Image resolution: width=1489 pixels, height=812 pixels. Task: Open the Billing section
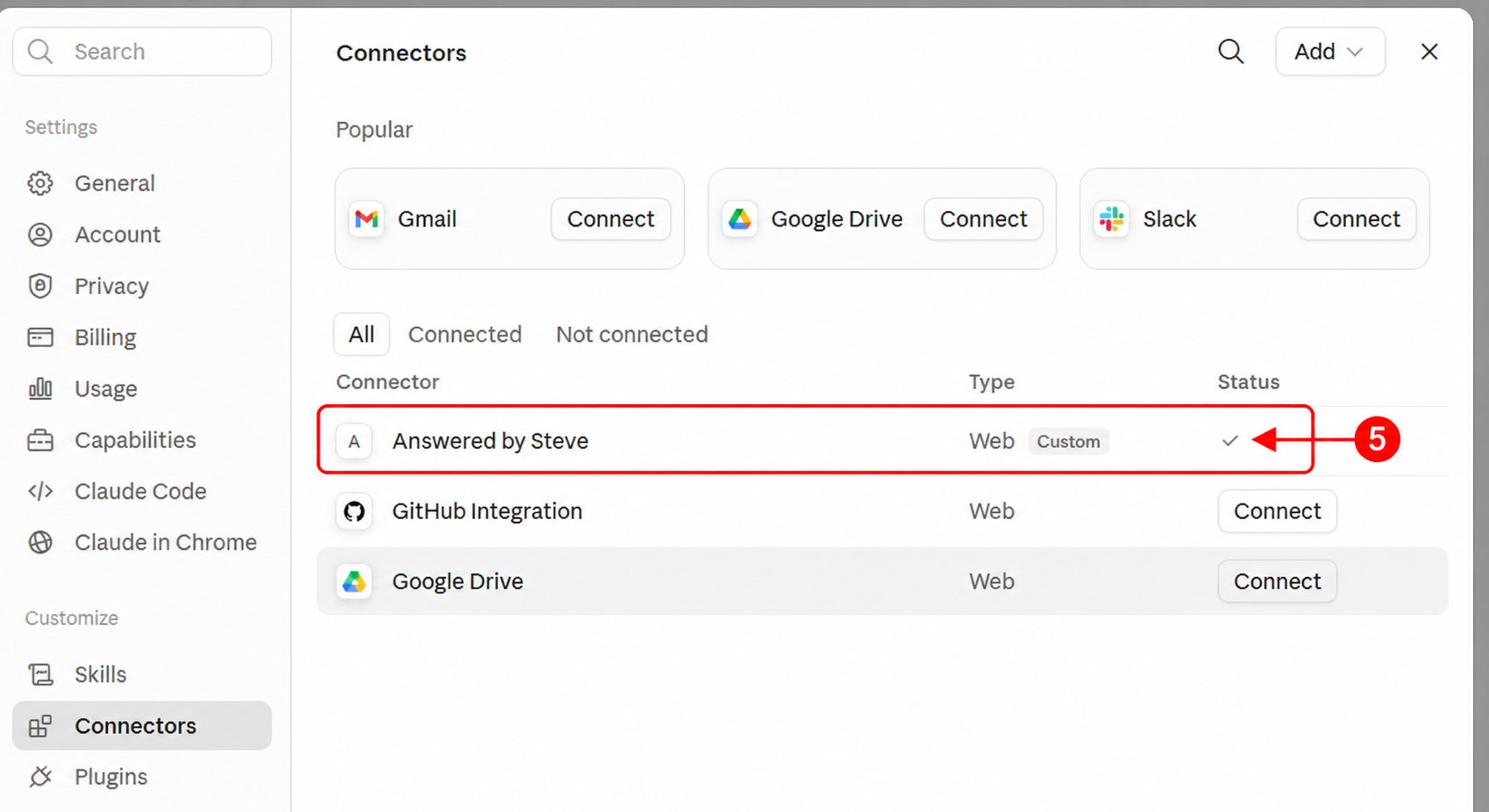point(142,338)
